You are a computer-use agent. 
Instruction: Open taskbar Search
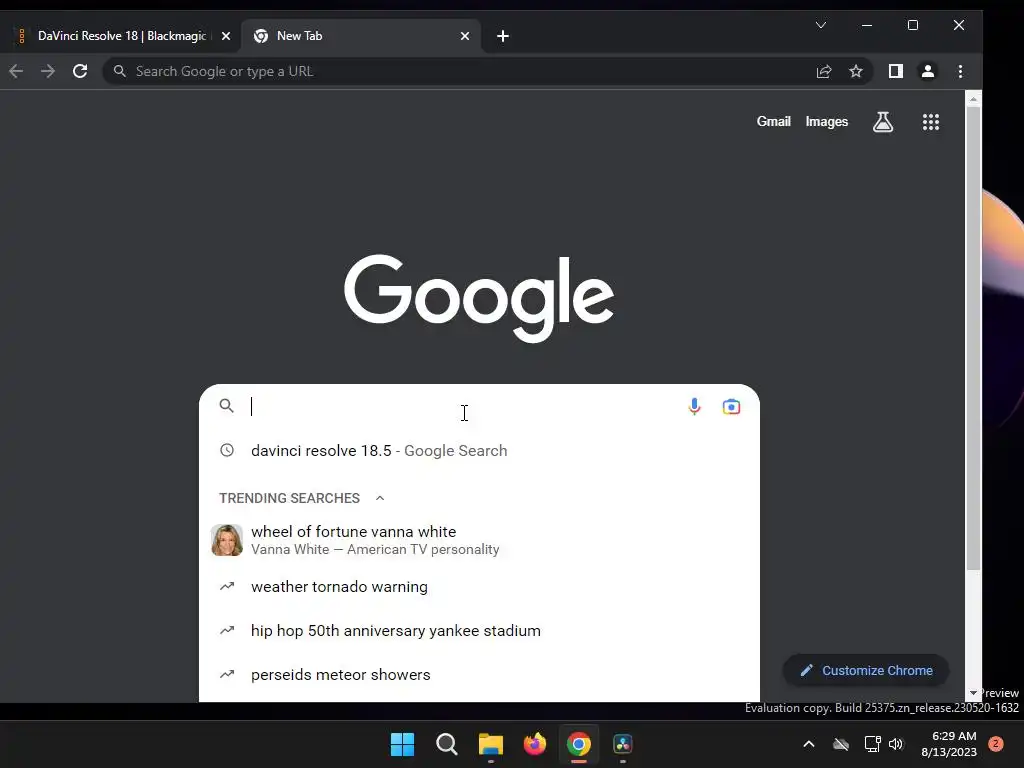click(x=447, y=744)
